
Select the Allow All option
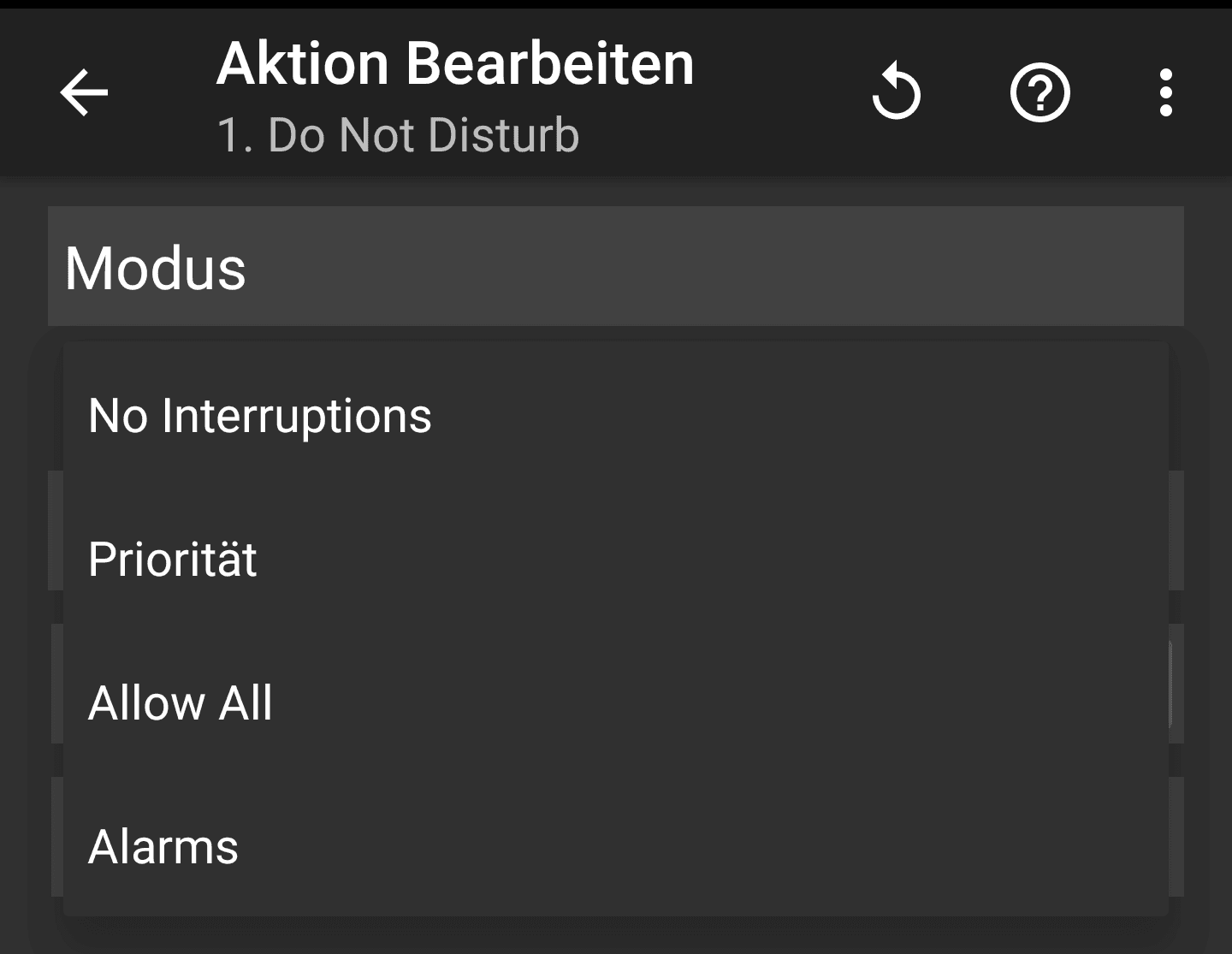click(616, 703)
